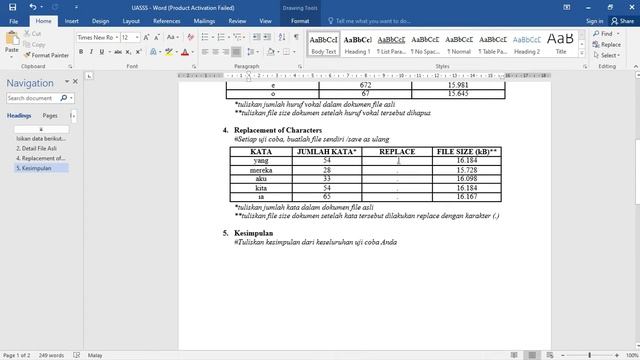Click the Replace button

[607, 44]
